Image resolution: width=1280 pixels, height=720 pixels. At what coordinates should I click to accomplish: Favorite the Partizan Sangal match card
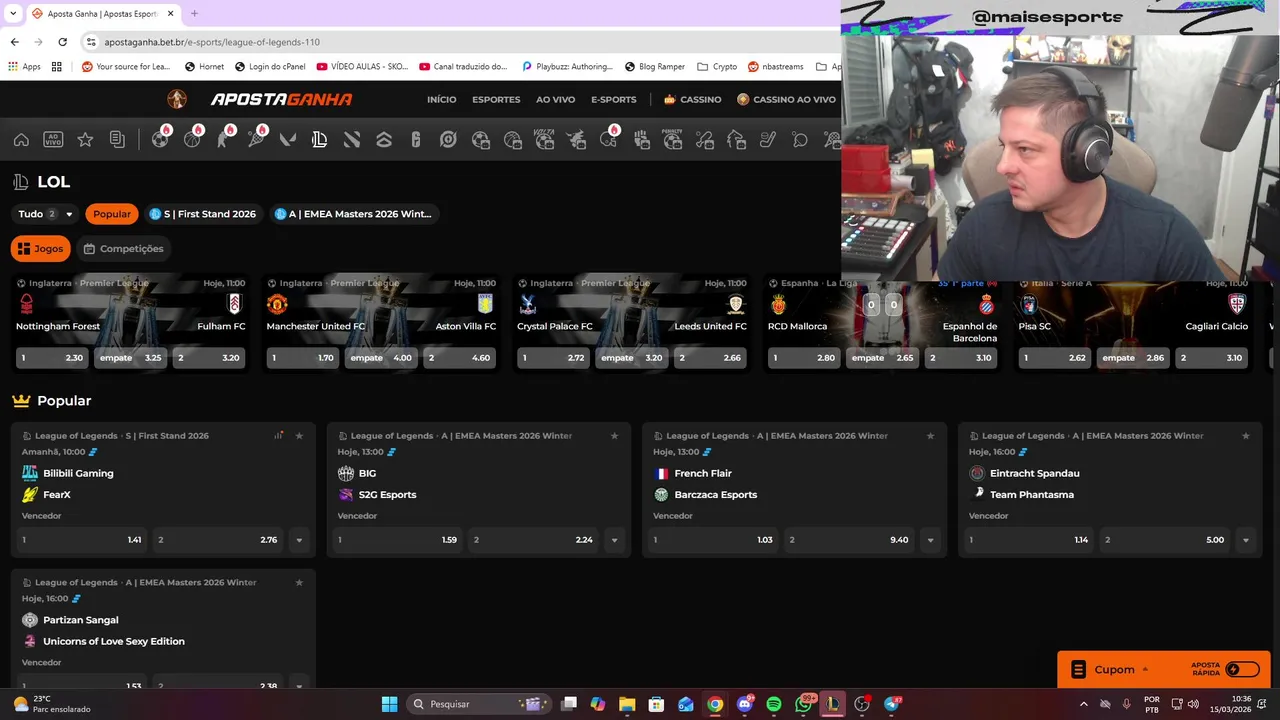coord(299,582)
